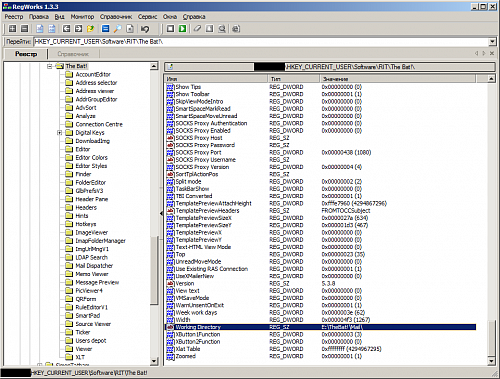Select the Week work days value row
Screen dimensions: 500x379
tap(321, 313)
